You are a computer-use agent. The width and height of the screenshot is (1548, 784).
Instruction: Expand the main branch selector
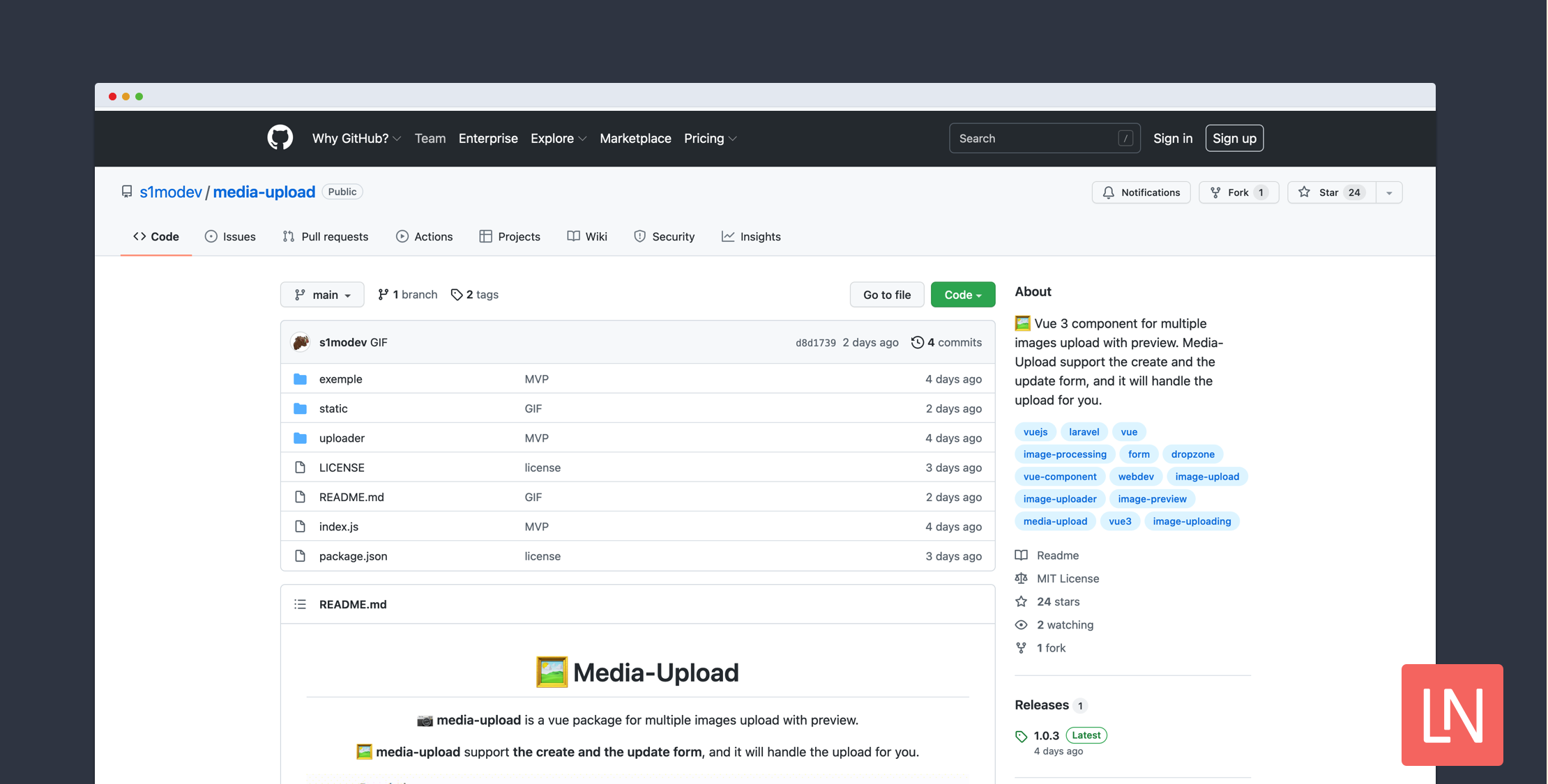click(x=322, y=294)
